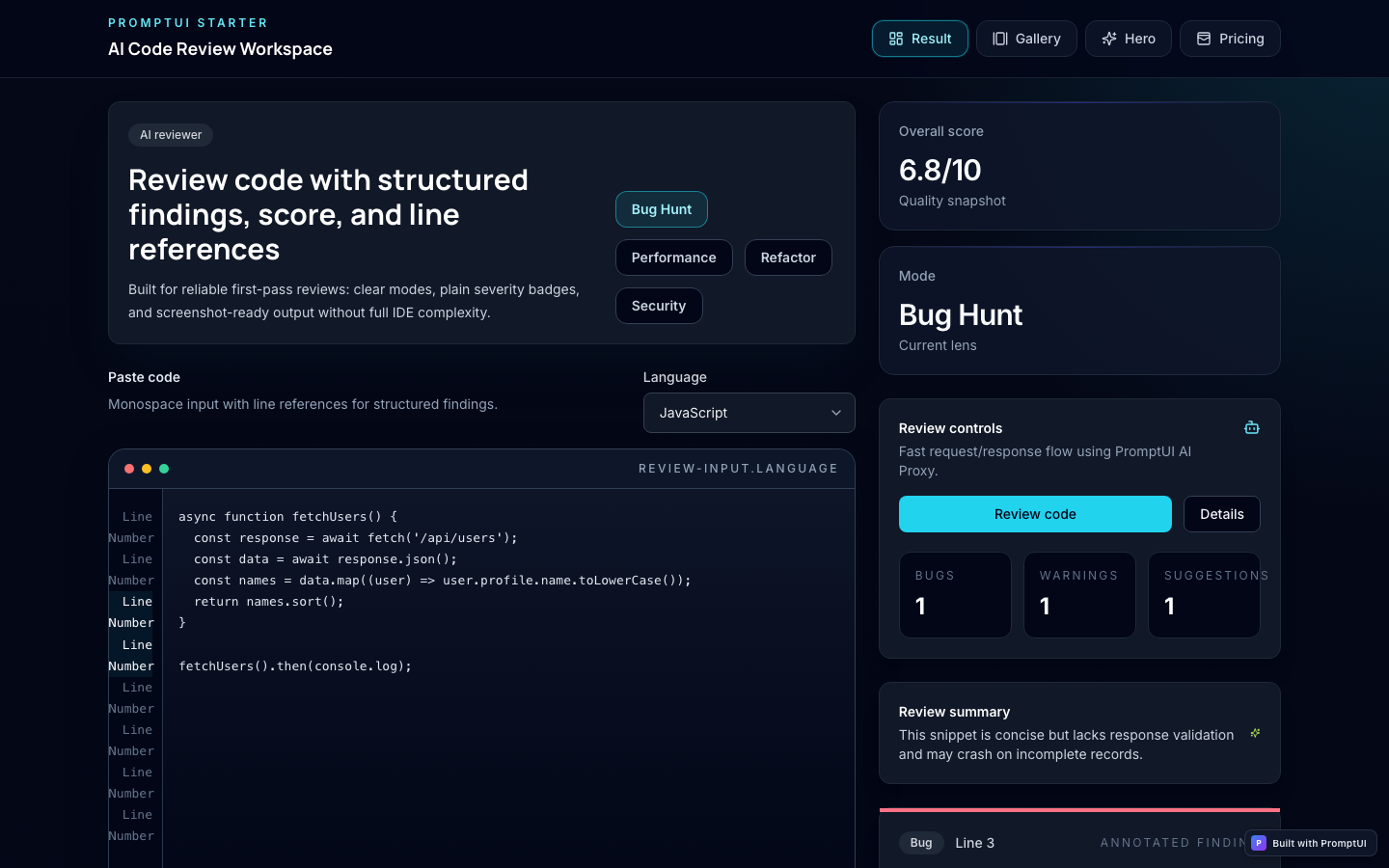Click the 'Line 3' reference text

974,843
